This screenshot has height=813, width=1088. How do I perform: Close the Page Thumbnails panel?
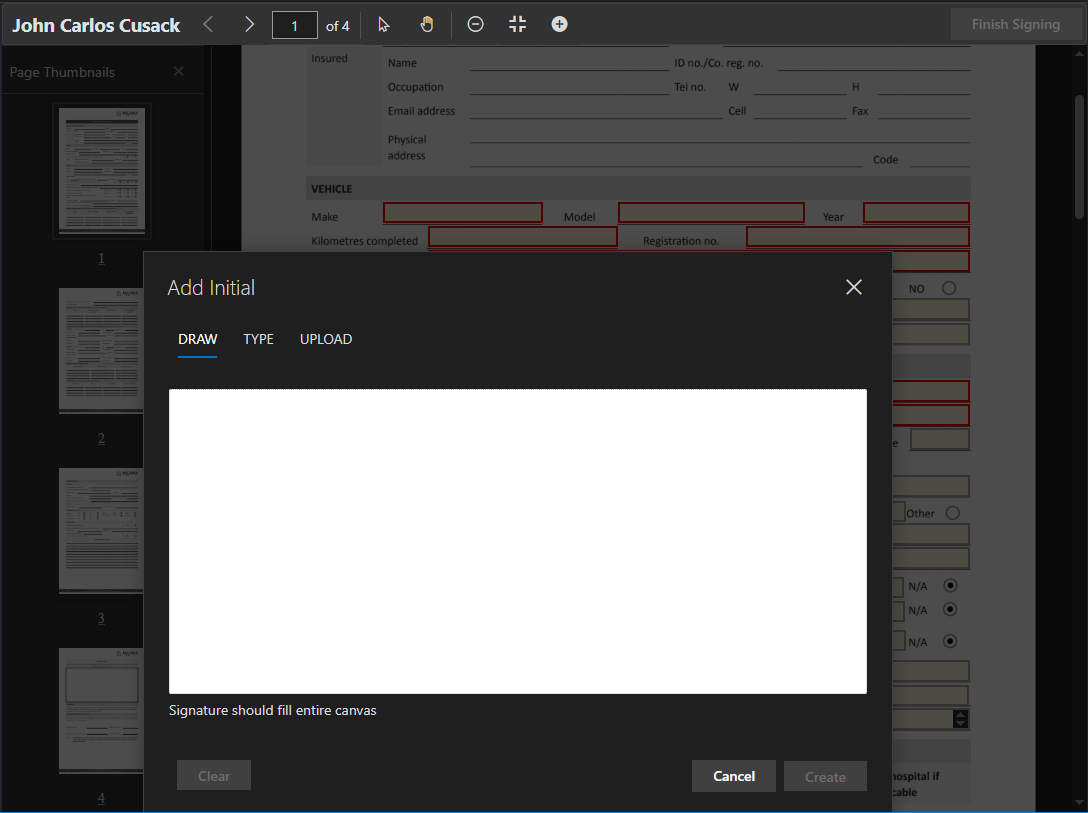click(x=178, y=71)
